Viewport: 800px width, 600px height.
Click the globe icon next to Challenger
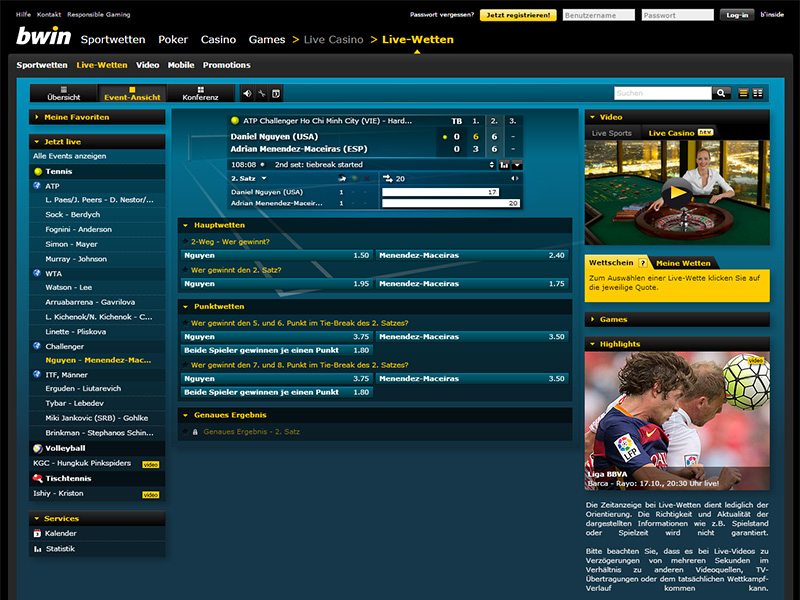(x=37, y=346)
